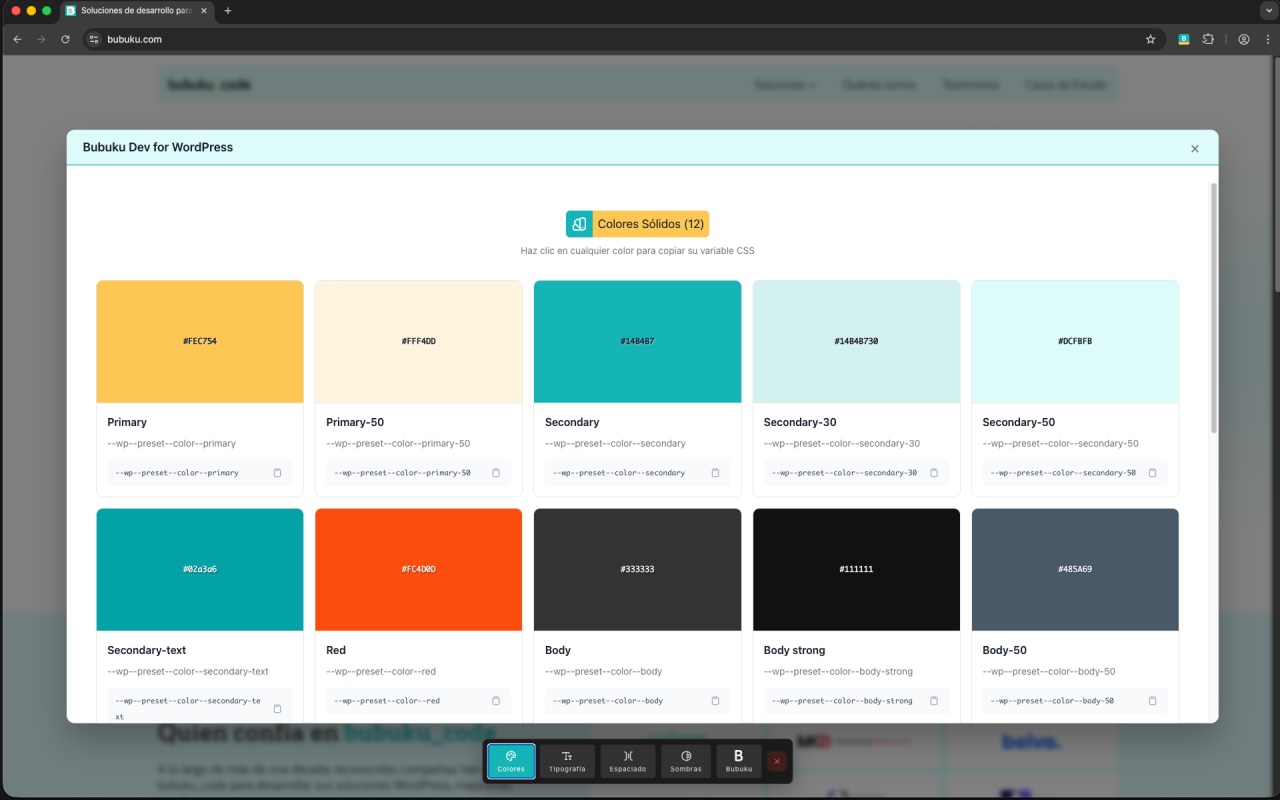Open the browser profile icon
Screen dimensions: 1280x800
coord(1244,39)
